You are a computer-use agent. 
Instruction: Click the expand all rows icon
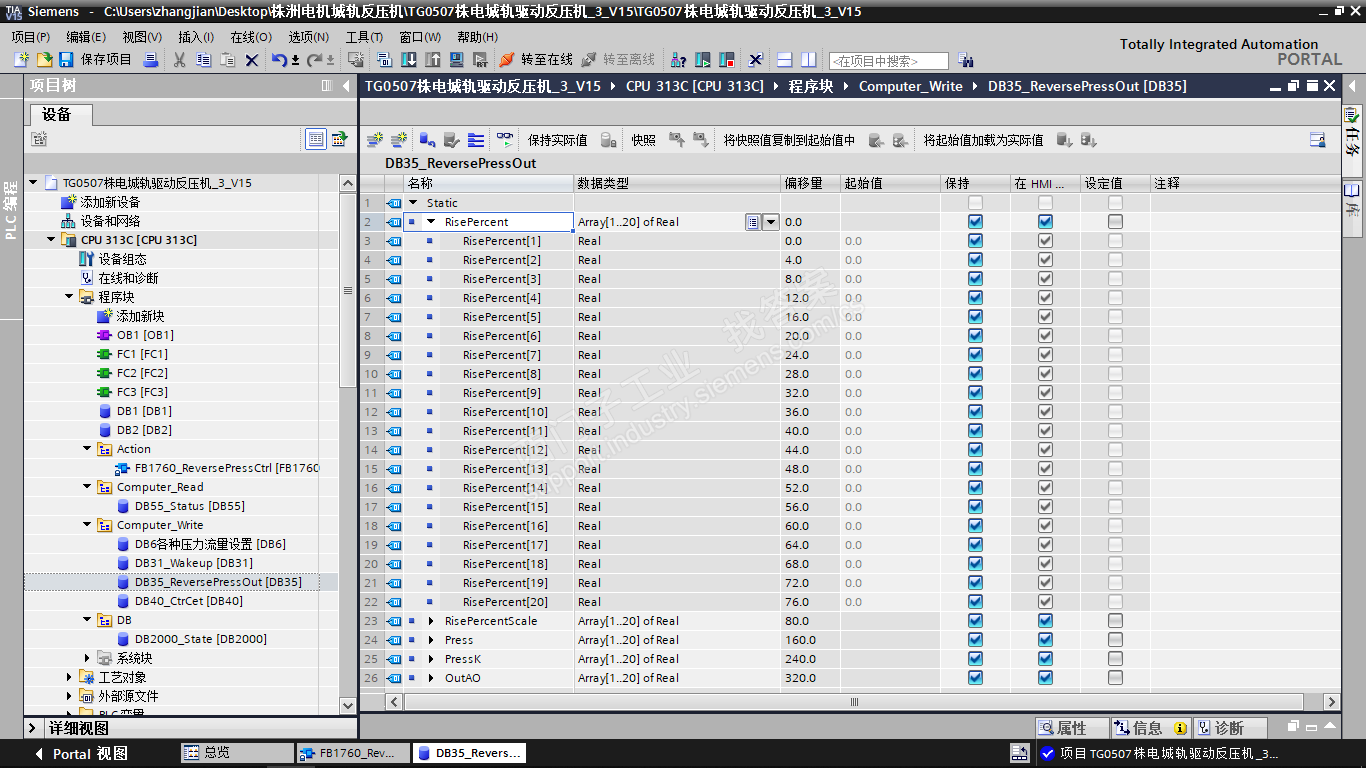click(476, 140)
